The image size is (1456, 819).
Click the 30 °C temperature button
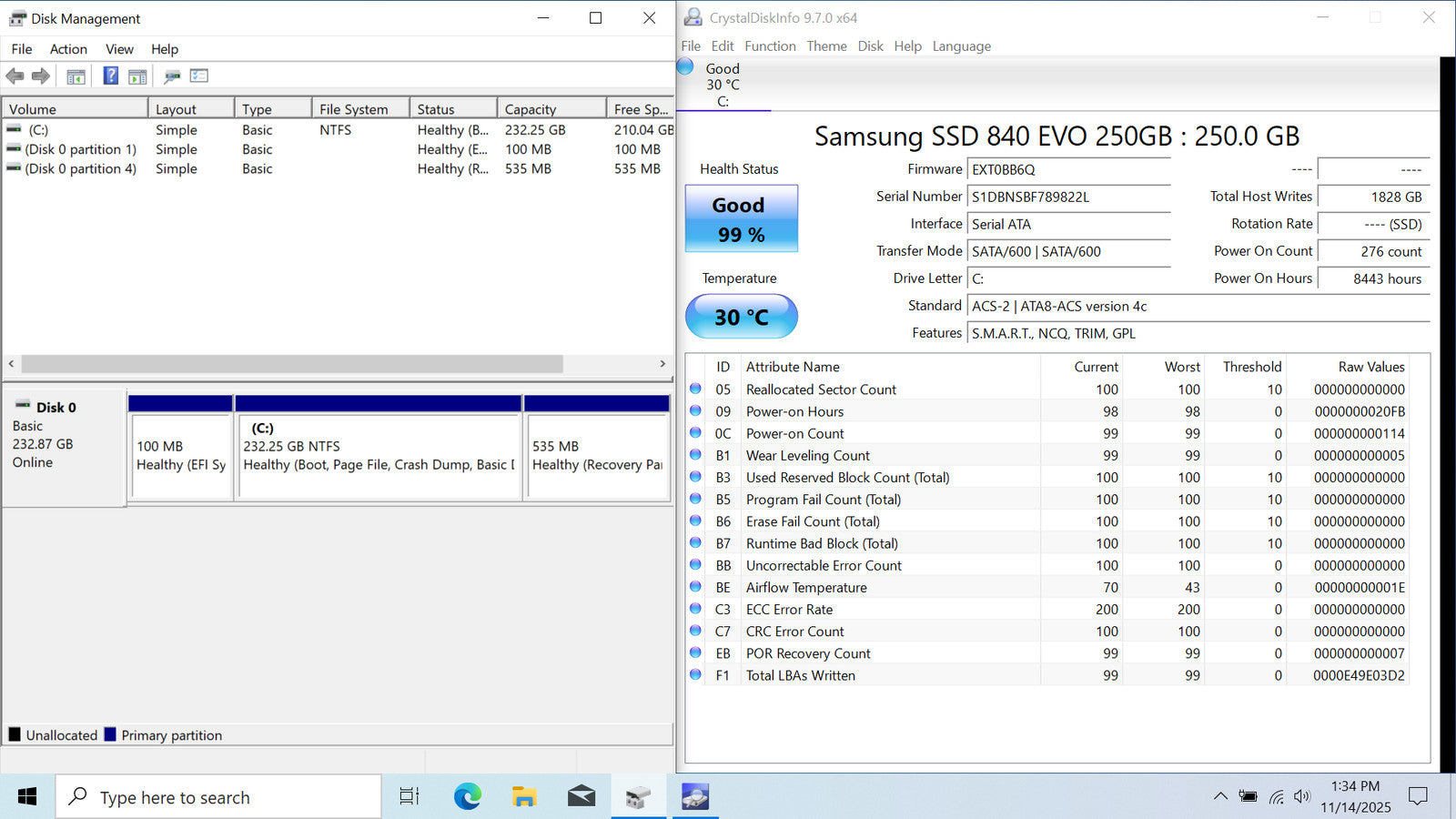coord(741,317)
